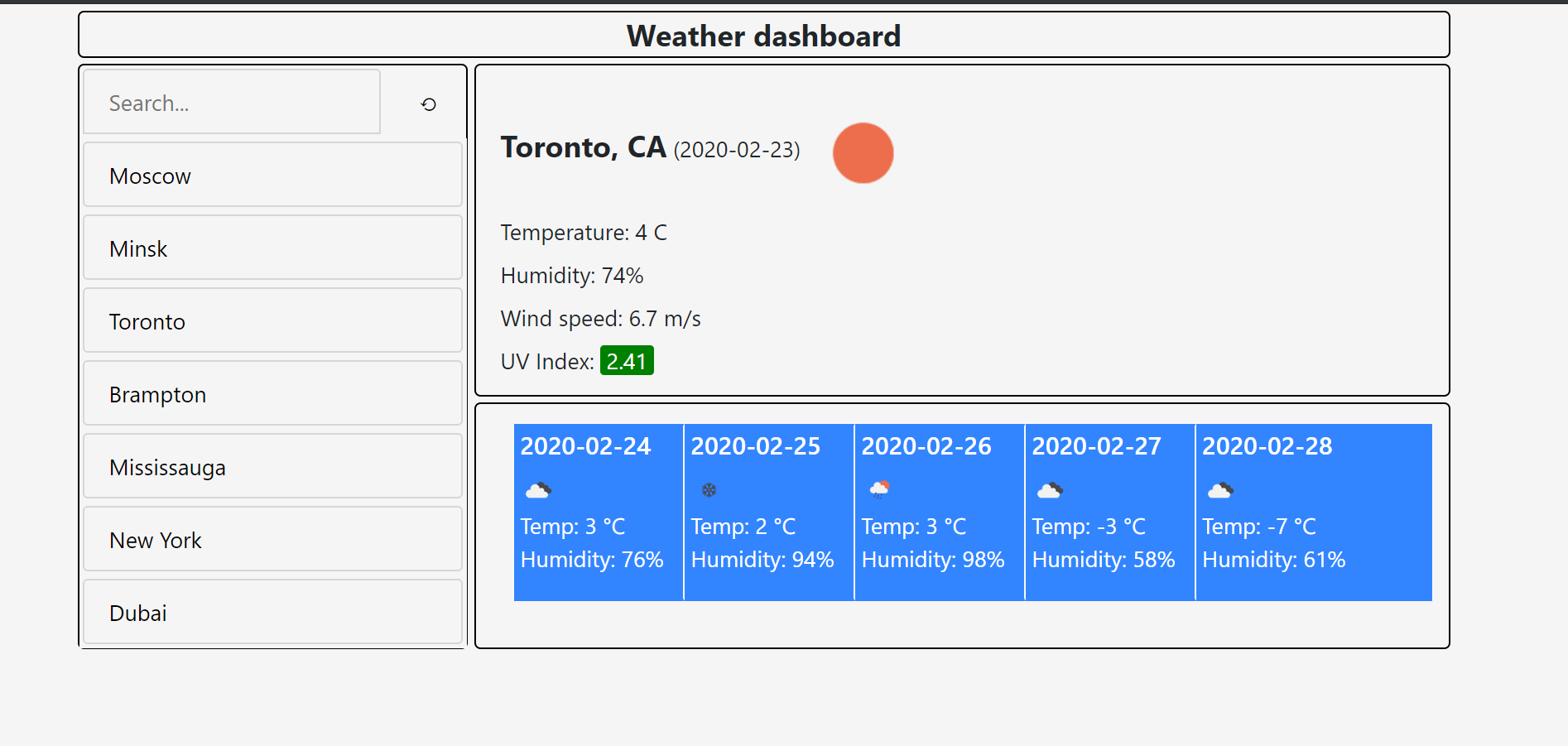Click the rain cloud icon for 2020-02-26

pyautogui.click(x=879, y=489)
